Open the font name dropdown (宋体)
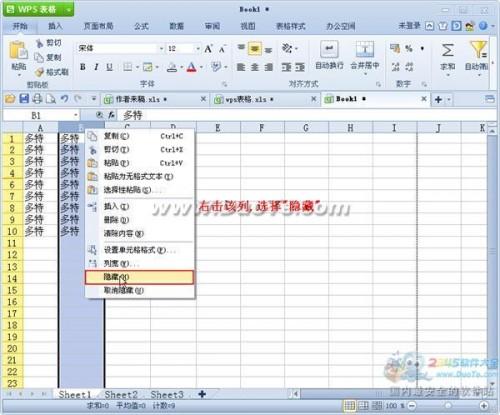500x415 pixels. pyautogui.click(x=161, y=49)
